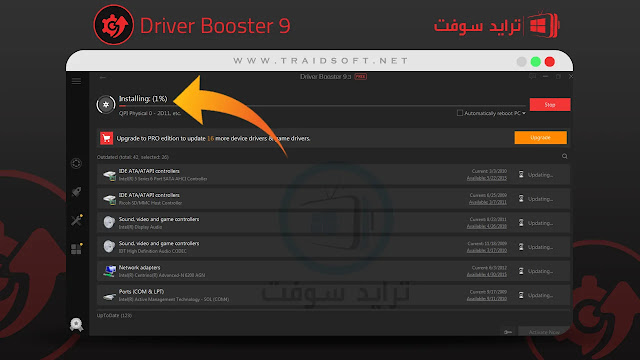The height and width of the screenshot is (360, 640).
Task: Open the hamburger menu in sidebar
Action: point(76,81)
